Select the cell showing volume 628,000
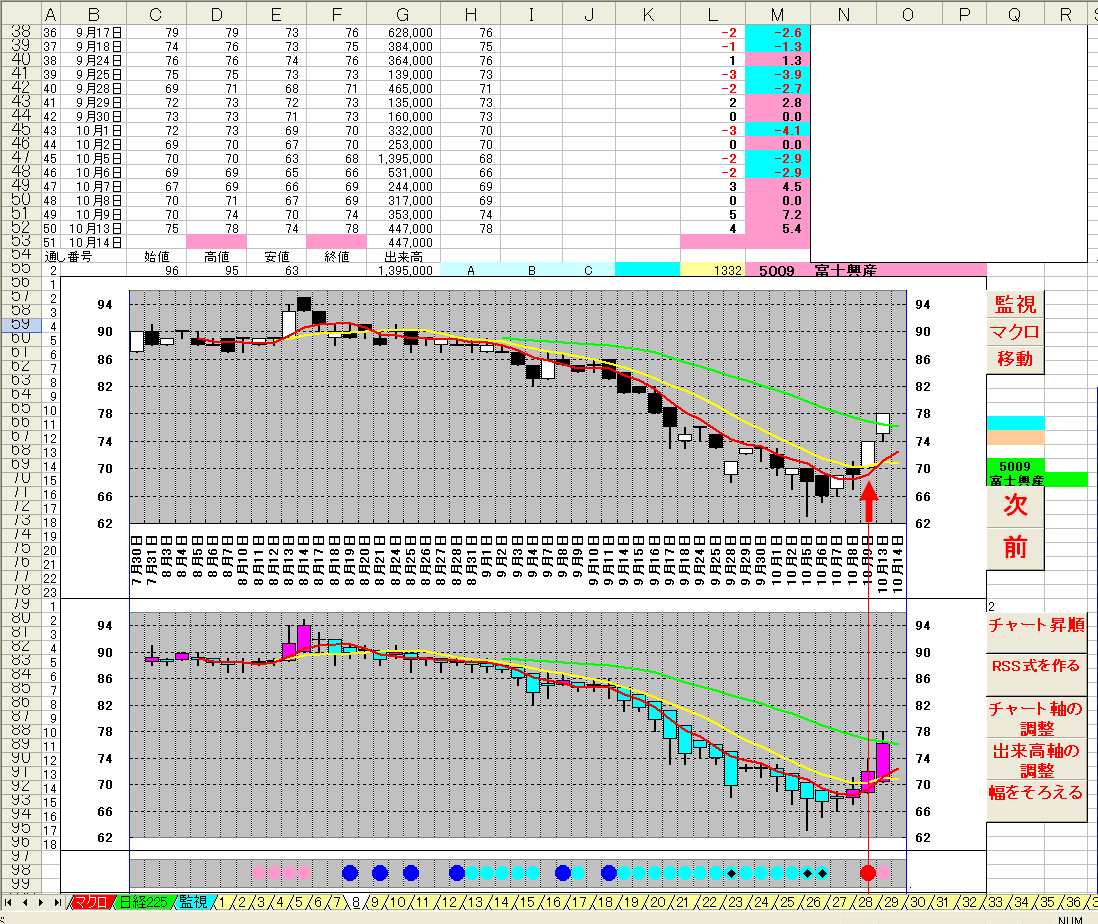The image size is (1098, 924). pos(403,33)
